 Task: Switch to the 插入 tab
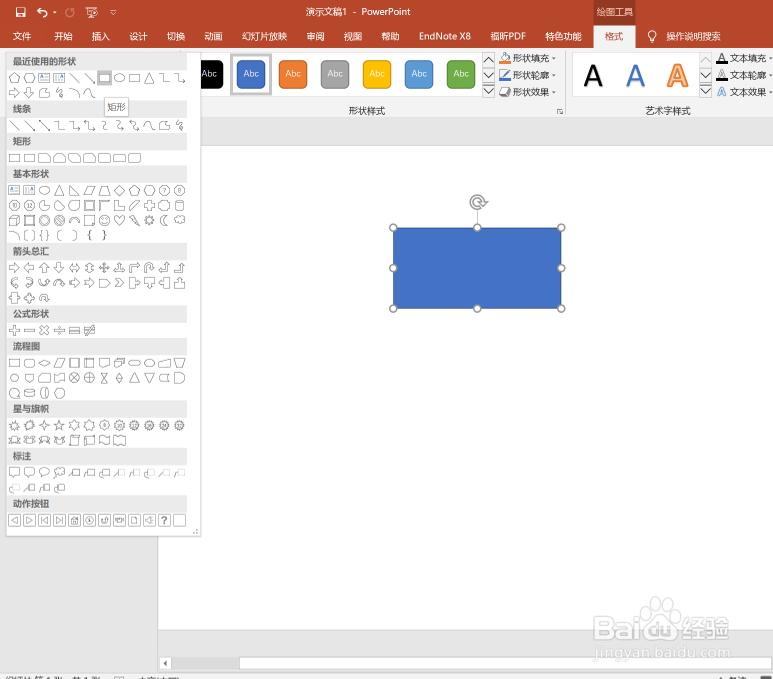tap(101, 36)
